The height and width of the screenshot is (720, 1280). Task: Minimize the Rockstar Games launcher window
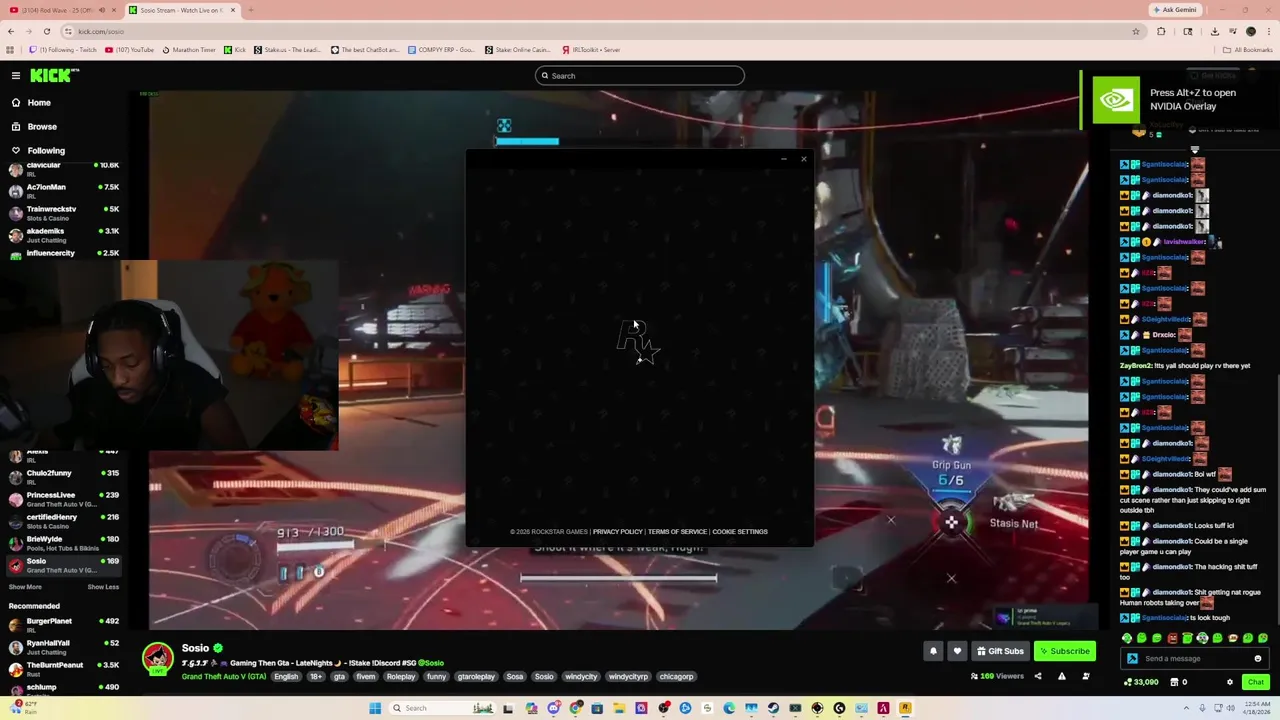784,159
